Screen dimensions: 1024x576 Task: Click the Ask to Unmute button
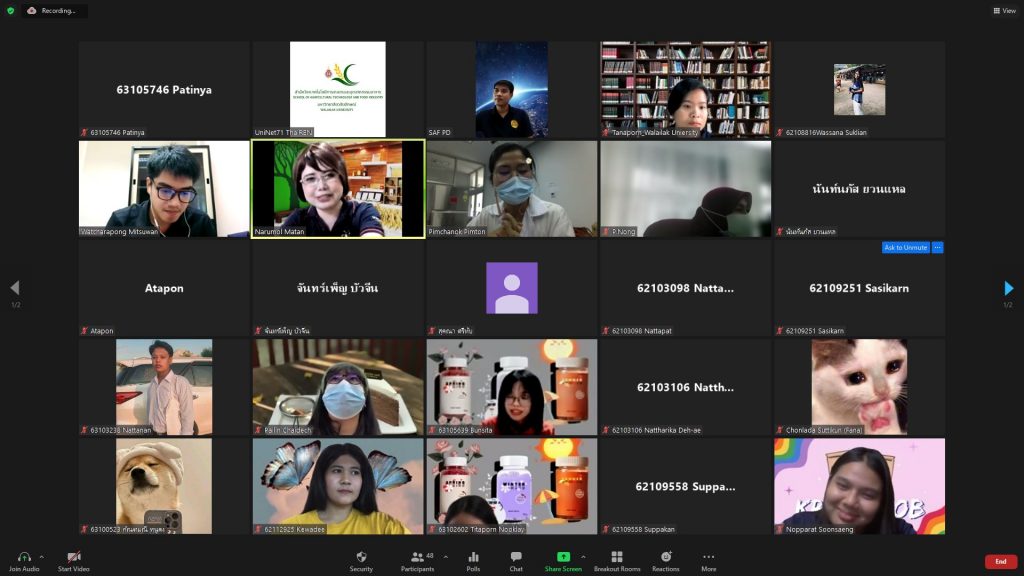tap(905, 247)
